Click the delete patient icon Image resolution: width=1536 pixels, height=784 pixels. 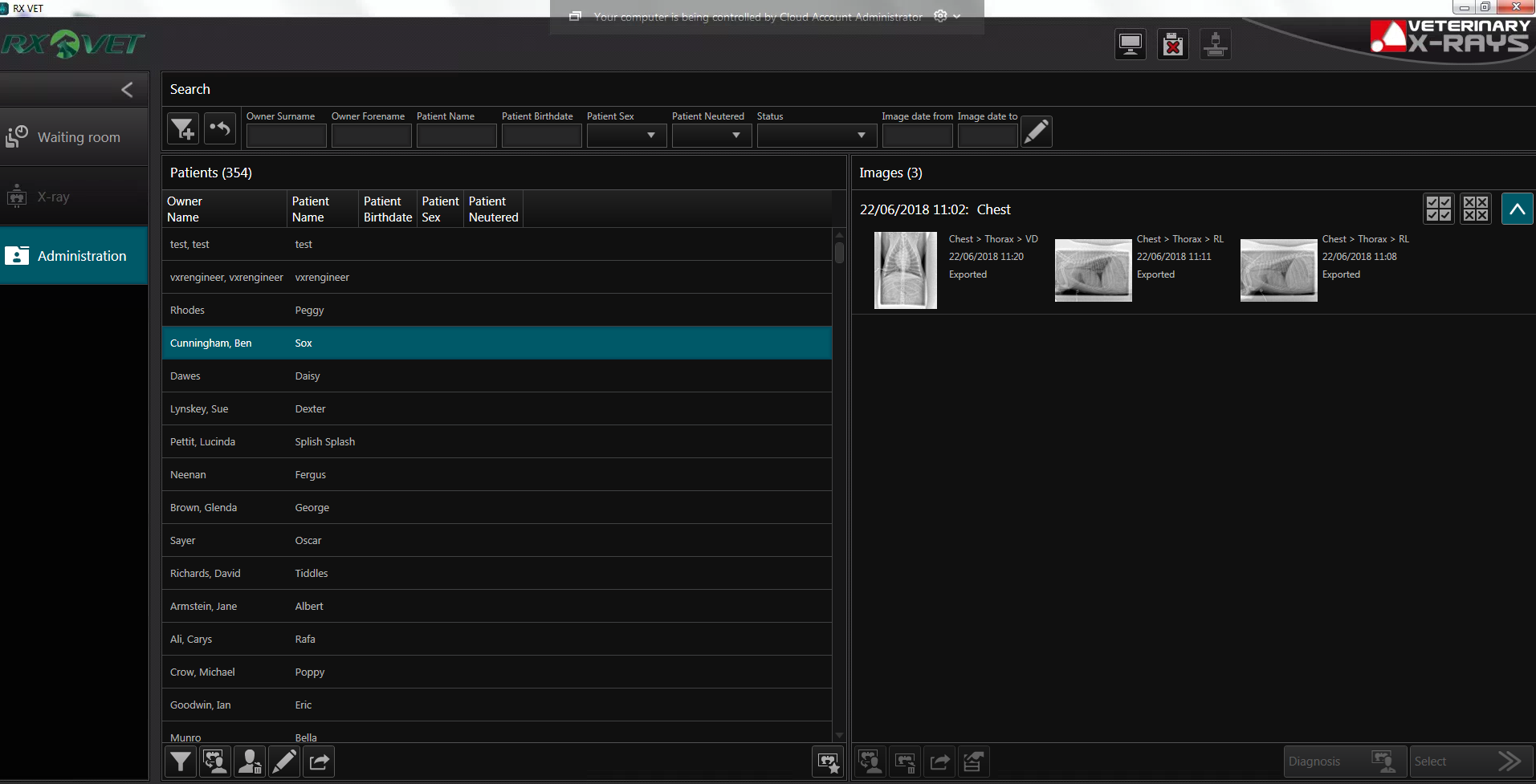point(250,762)
